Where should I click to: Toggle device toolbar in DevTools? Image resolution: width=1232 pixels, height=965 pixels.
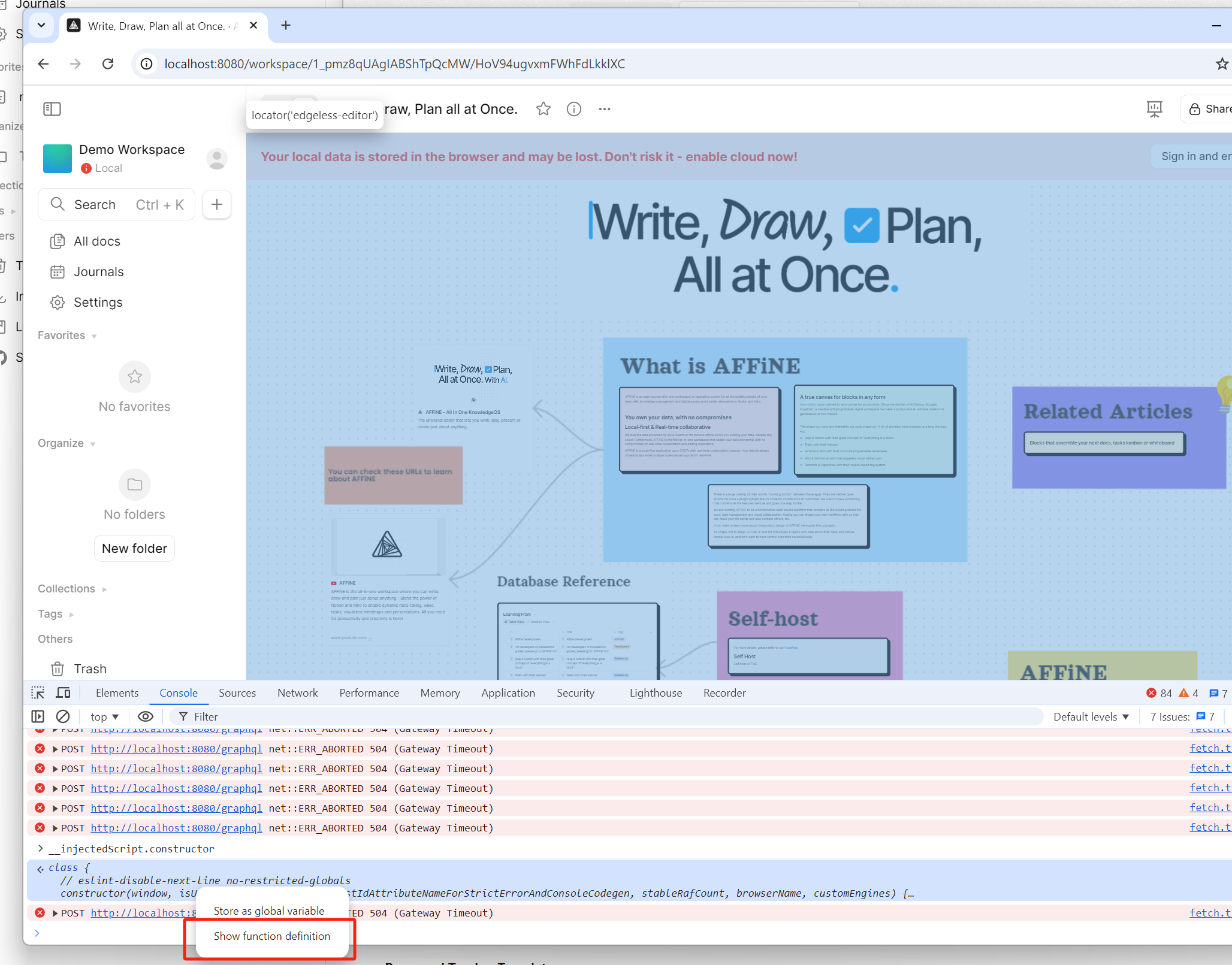63,693
